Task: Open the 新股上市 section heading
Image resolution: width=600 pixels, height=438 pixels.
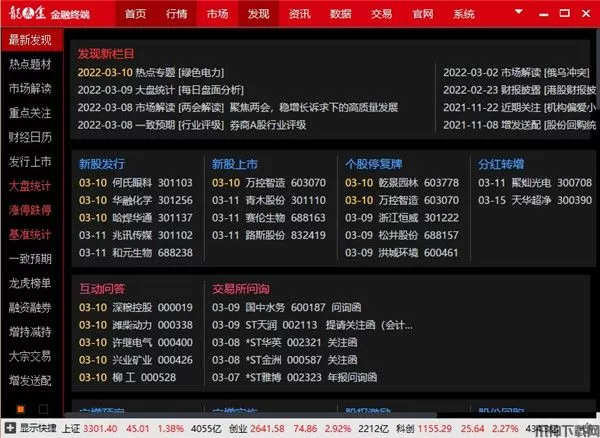Action: click(x=235, y=164)
